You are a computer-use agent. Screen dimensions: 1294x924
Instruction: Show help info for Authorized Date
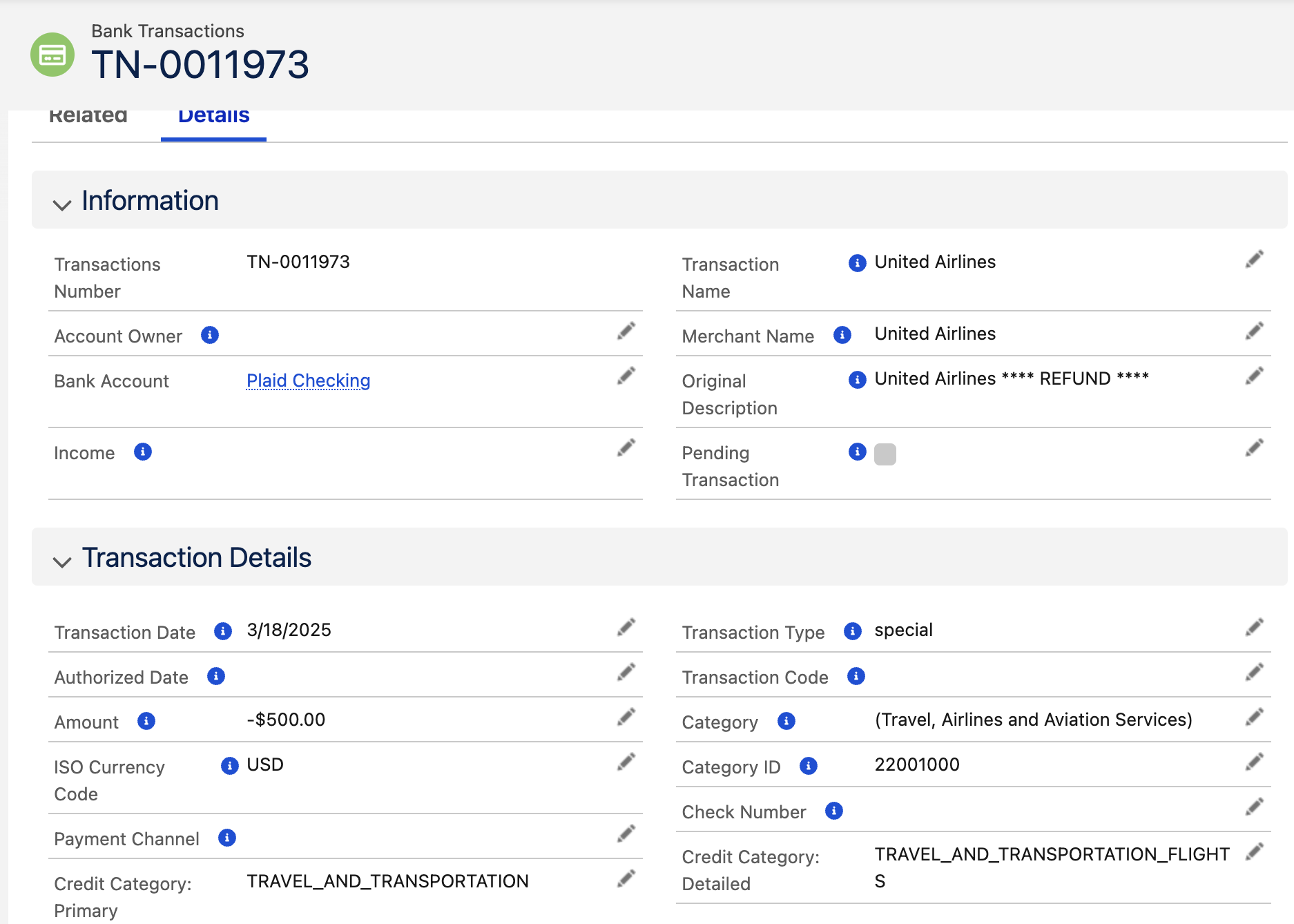(x=216, y=676)
